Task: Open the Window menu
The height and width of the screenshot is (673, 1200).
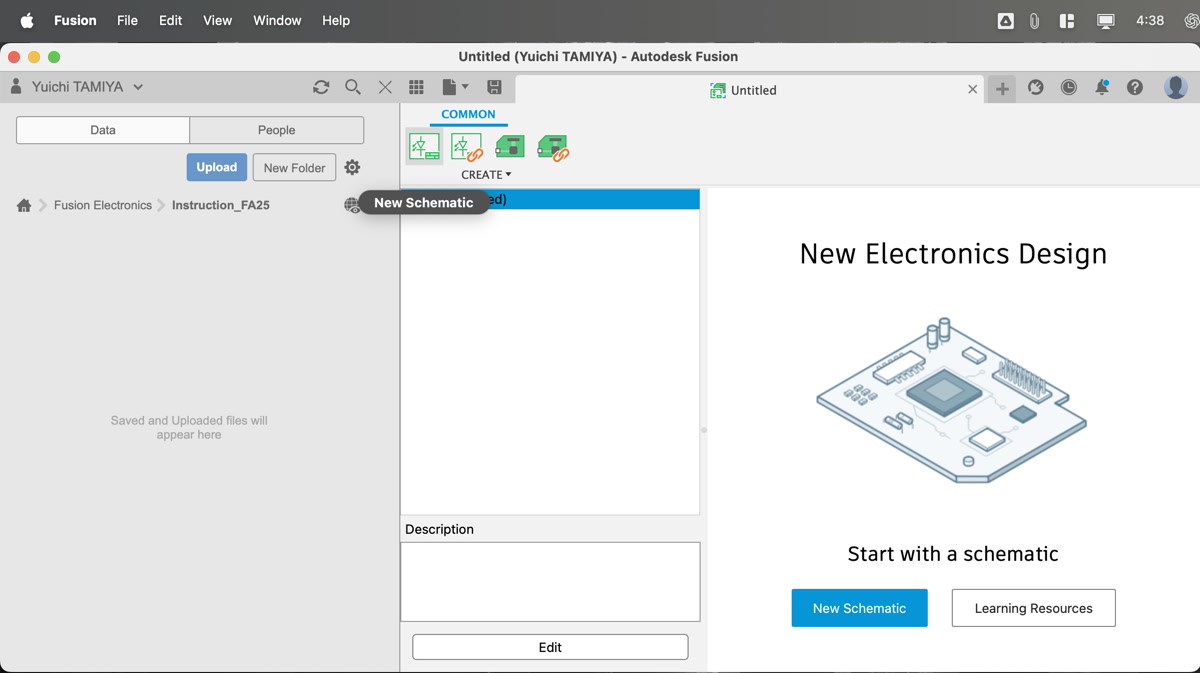Action: [277, 20]
